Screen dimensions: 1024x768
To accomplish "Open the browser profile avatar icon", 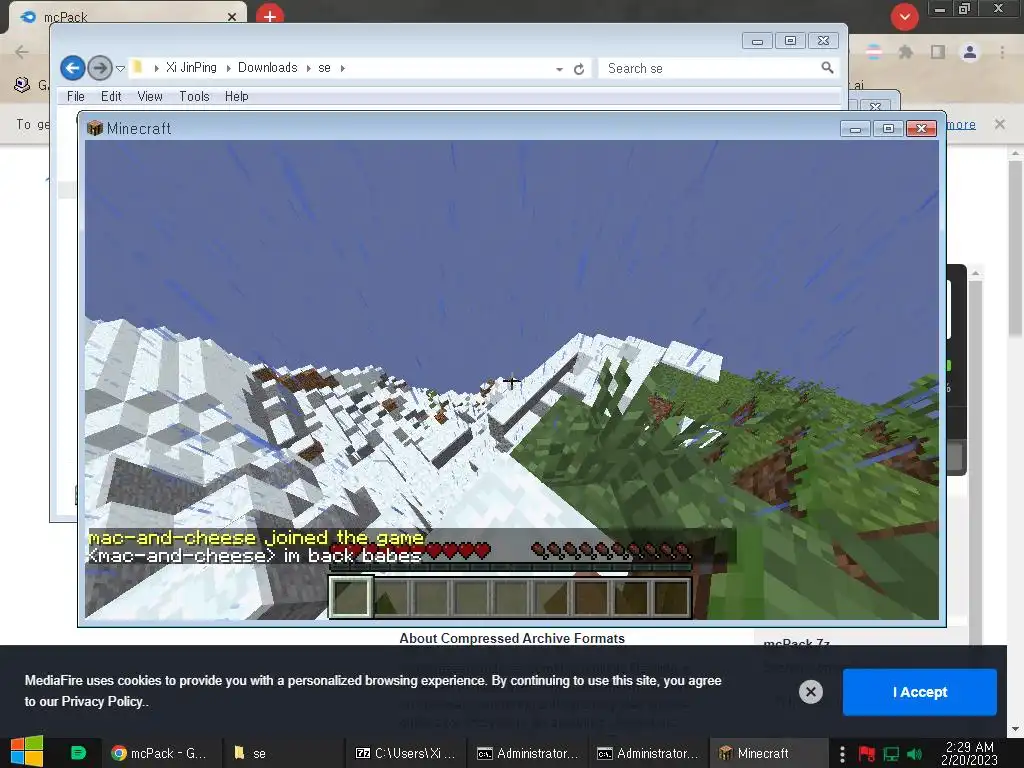I will pos(970,52).
